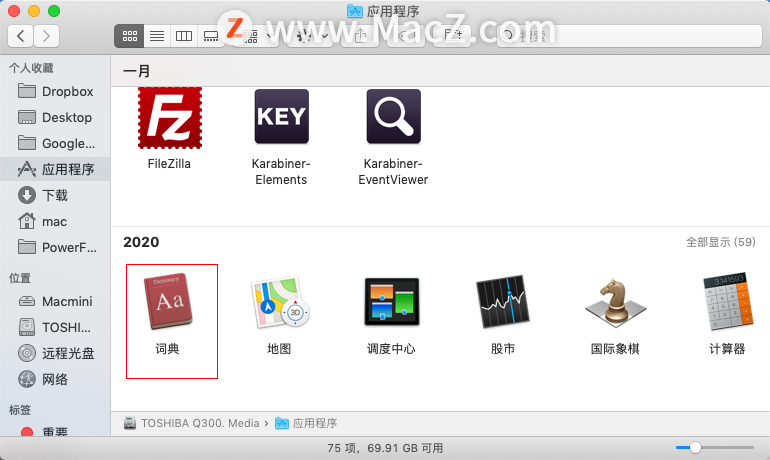Image resolution: width=770 pixels, height=460 pixels.
Task: Switch to gallery view
Action: [211, 36]
